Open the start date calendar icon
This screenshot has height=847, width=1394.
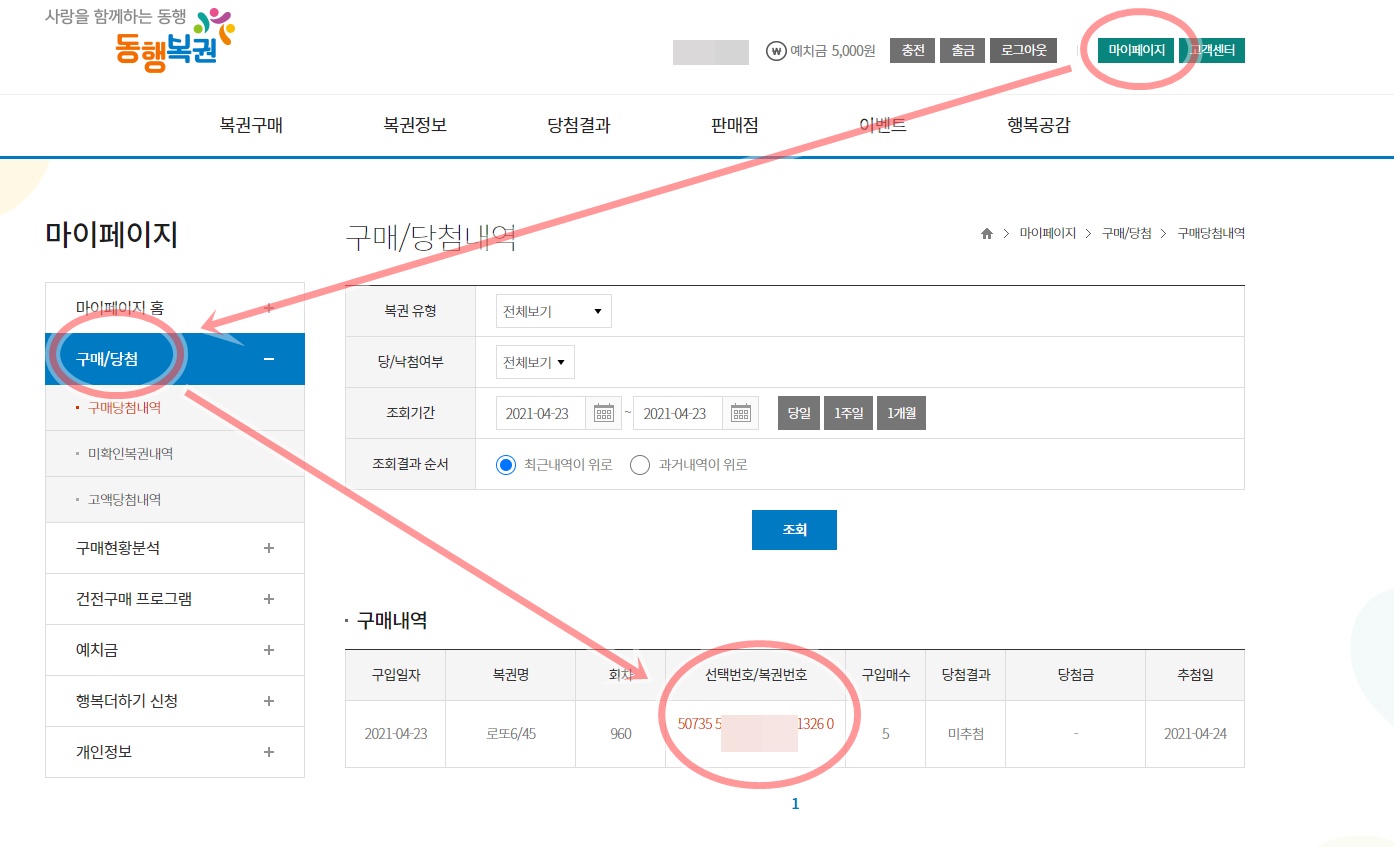point(604,413)
